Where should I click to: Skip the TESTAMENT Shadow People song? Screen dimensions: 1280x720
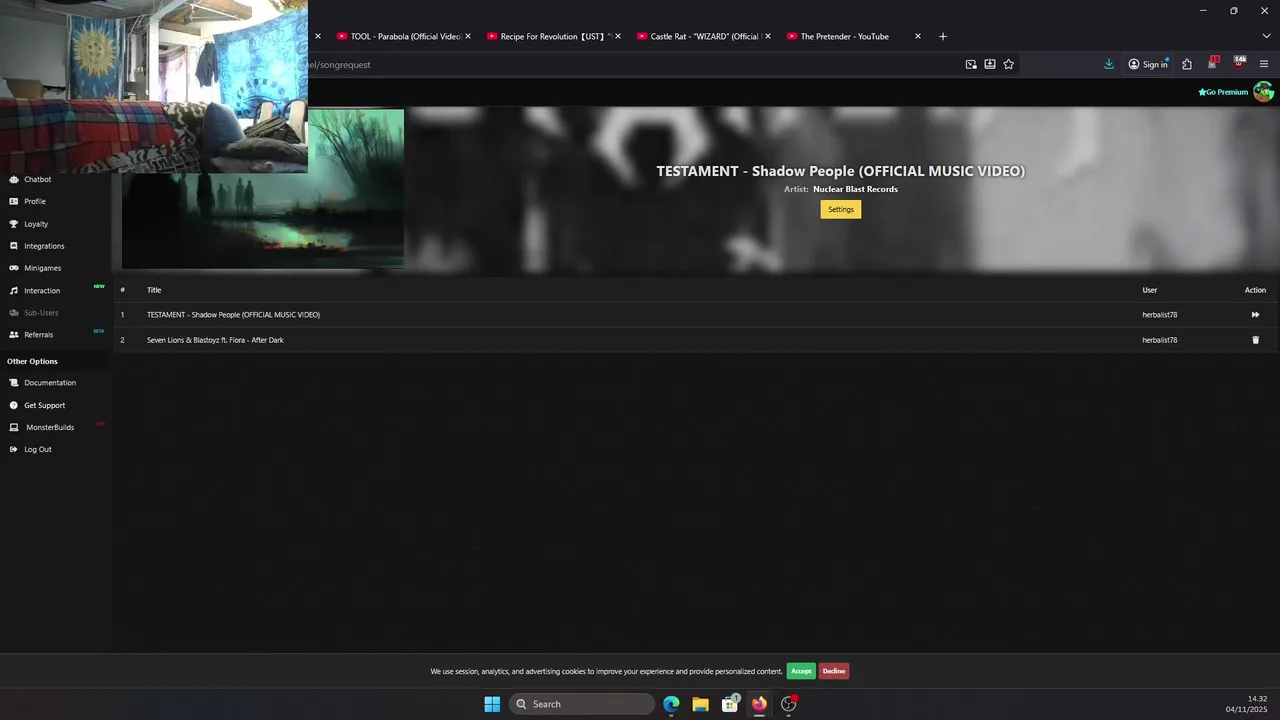coord(1255,315)
